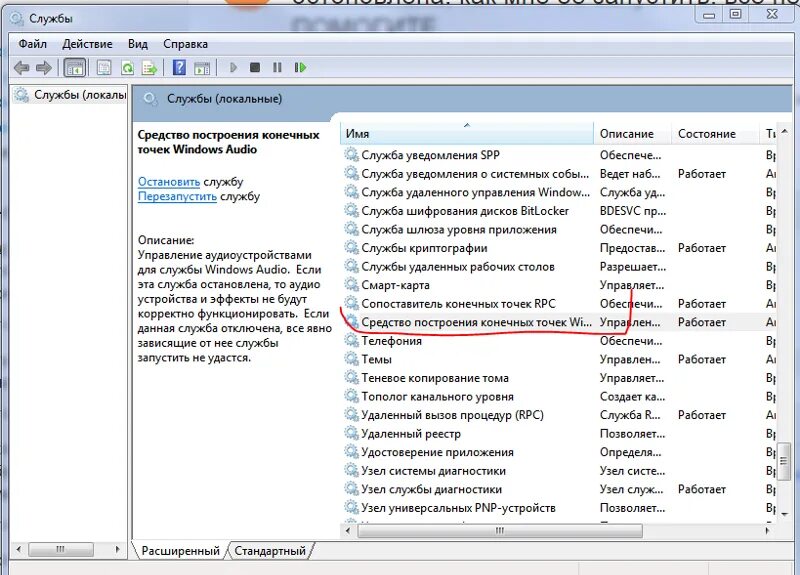Click tree pane scrollbar right arrow
800x575 pixels.
[117, 549]
